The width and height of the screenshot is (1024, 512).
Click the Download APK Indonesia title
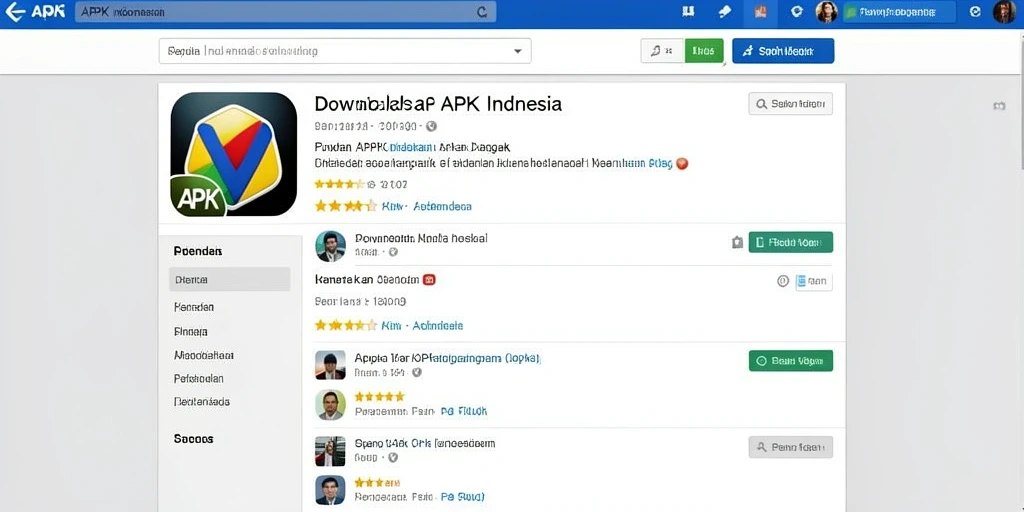pos(438,104)
